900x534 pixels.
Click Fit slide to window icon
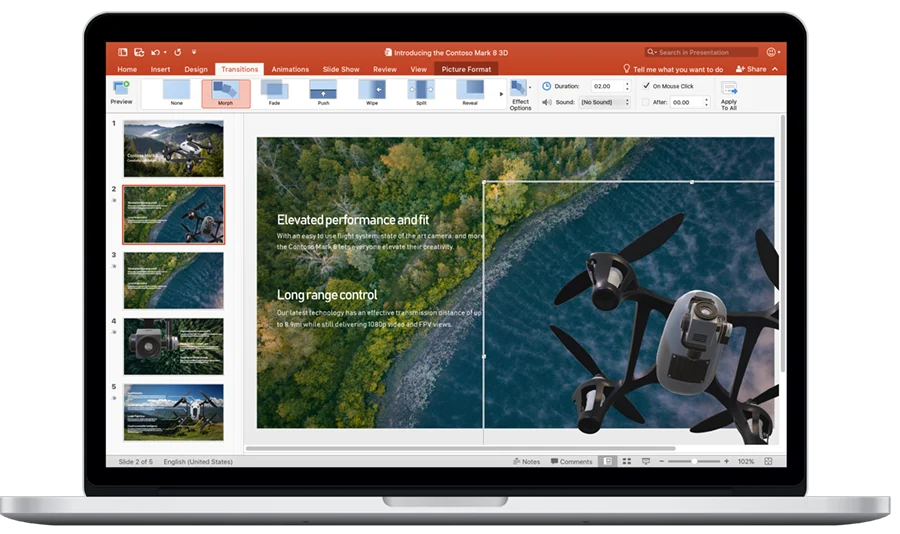click(x=769, y=461)
